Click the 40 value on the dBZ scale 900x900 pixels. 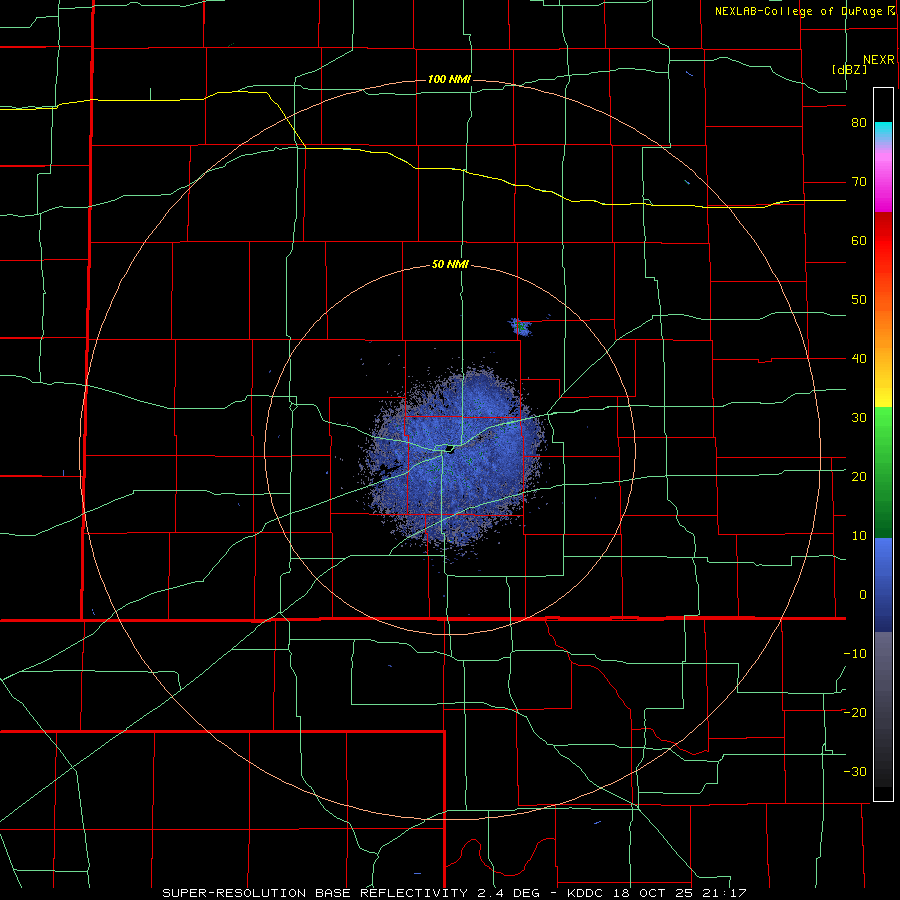pos(859,359)
